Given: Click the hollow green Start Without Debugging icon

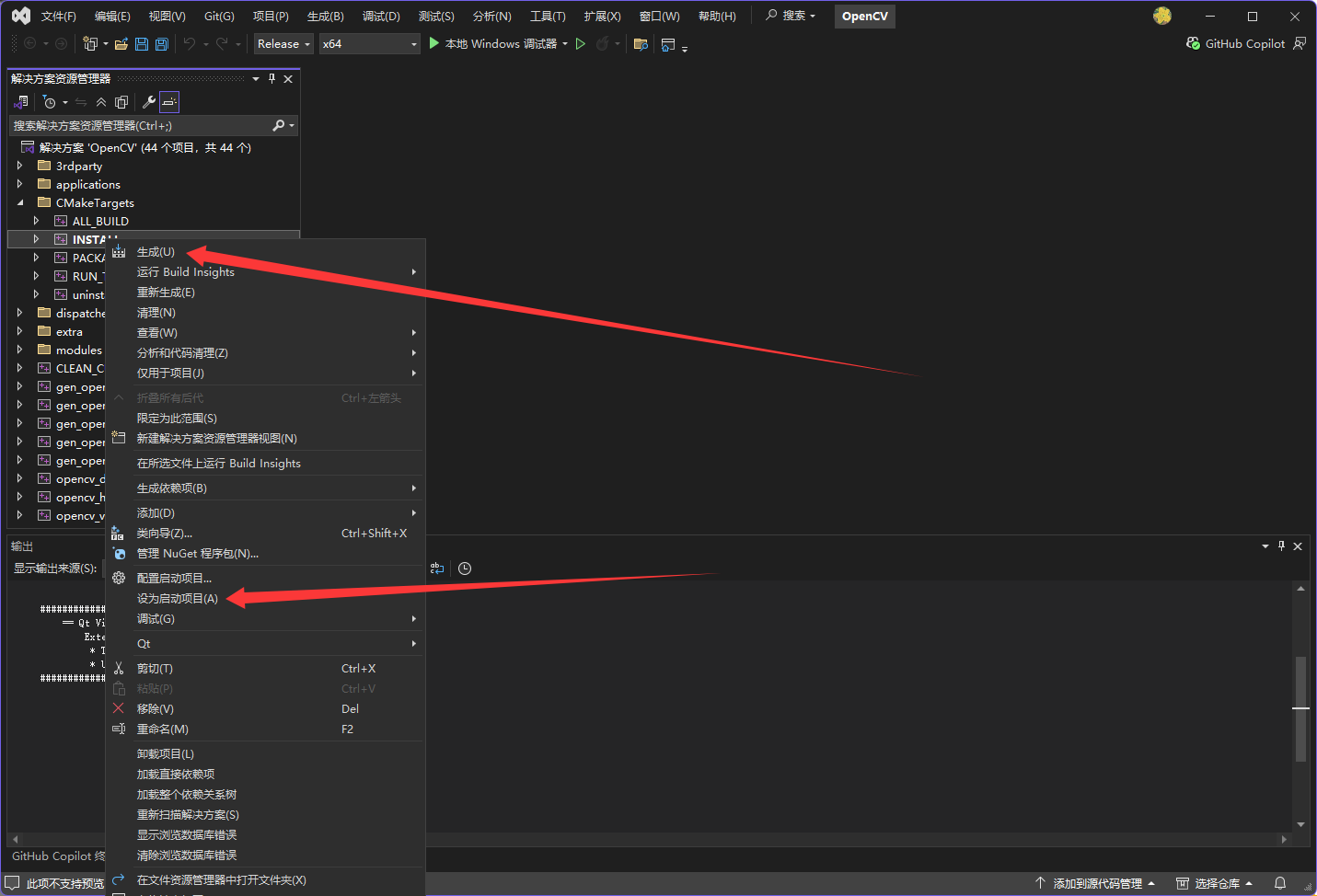Looking at the screenshot, I should coord(581,43).
